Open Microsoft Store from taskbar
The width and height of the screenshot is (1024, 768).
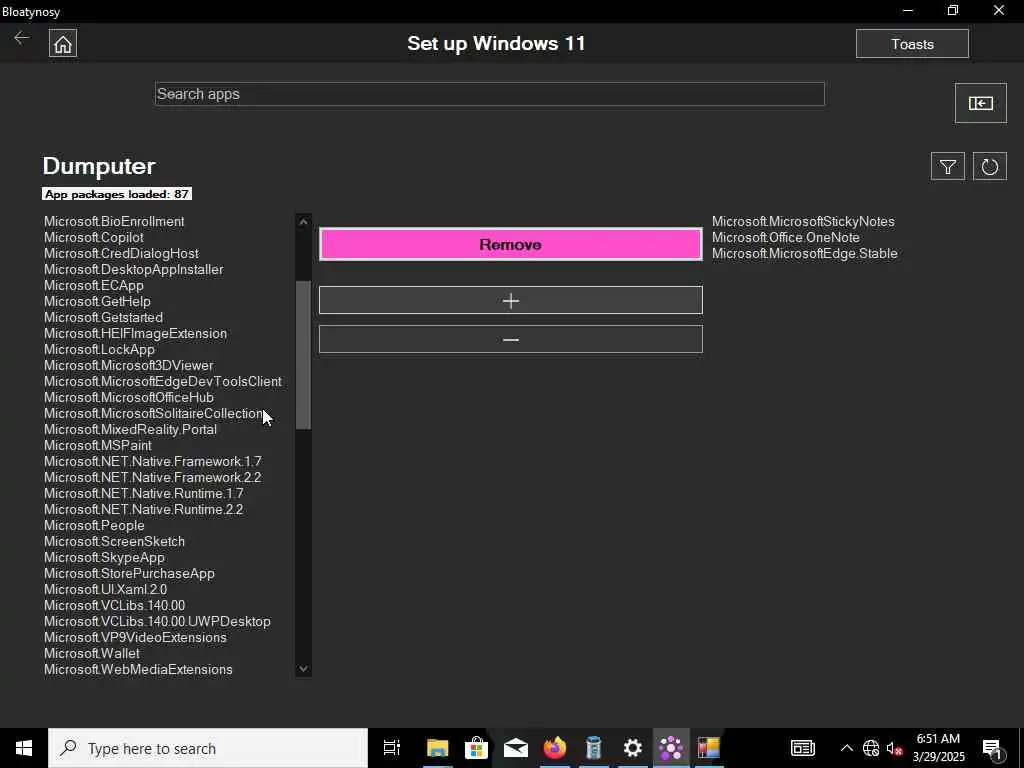point(476,748)
